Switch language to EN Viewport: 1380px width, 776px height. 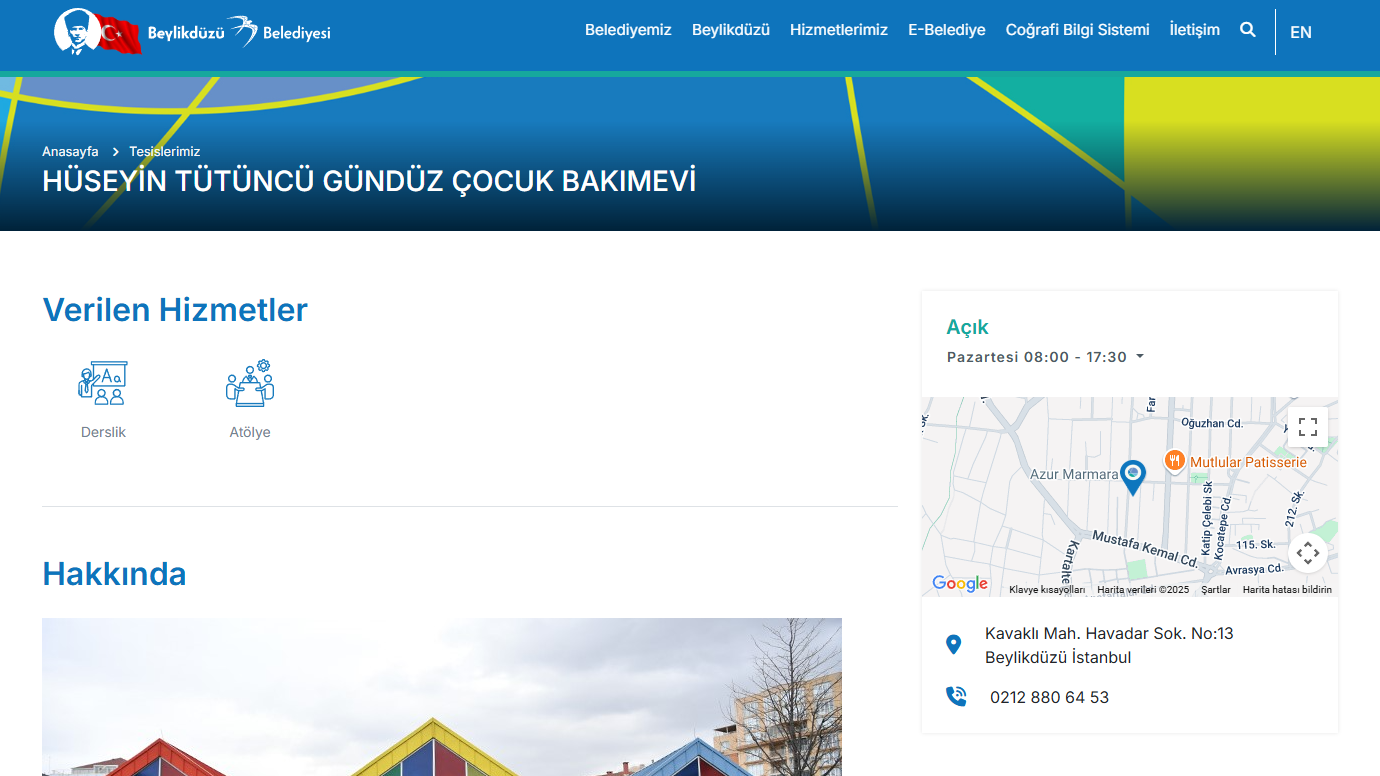pyautogui.click(x=1300, y=32)
